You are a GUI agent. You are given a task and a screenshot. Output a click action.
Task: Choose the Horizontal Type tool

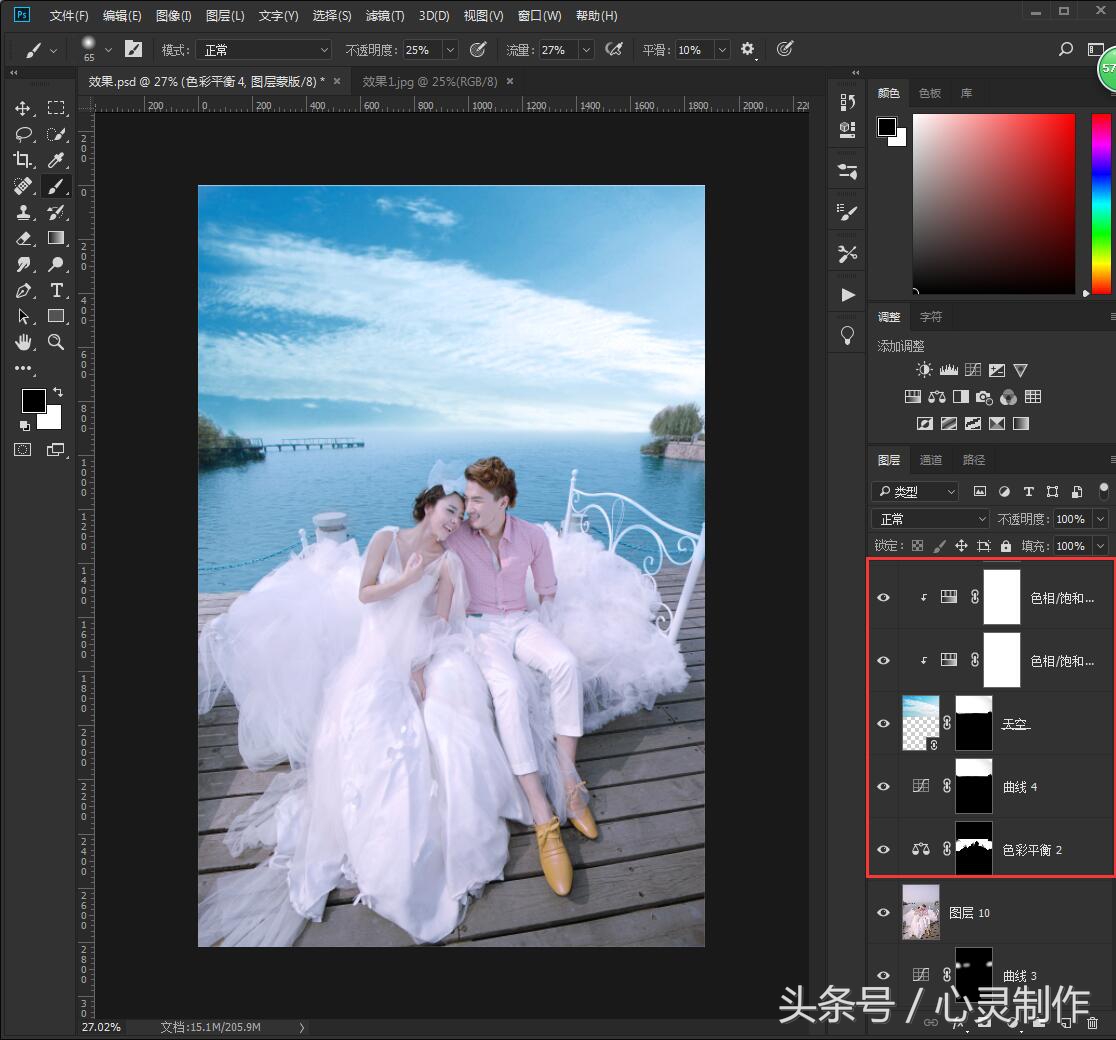tap(56, 290)
